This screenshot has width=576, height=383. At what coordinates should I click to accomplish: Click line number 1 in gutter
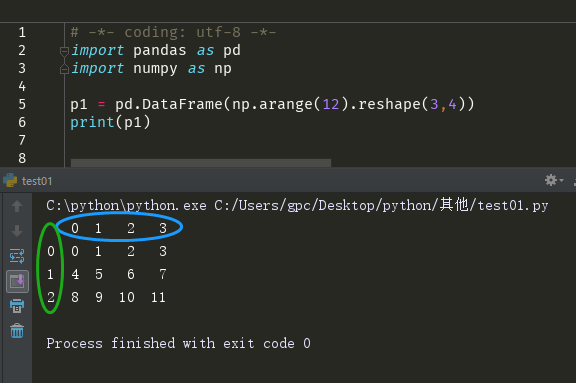tap(22, 32)
